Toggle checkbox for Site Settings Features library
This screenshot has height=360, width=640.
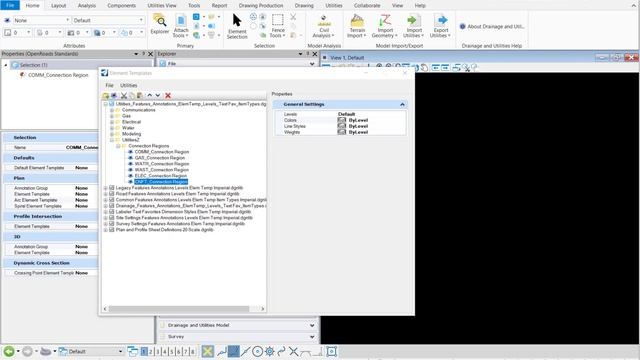pyautogui.click(x=111, y=218)
